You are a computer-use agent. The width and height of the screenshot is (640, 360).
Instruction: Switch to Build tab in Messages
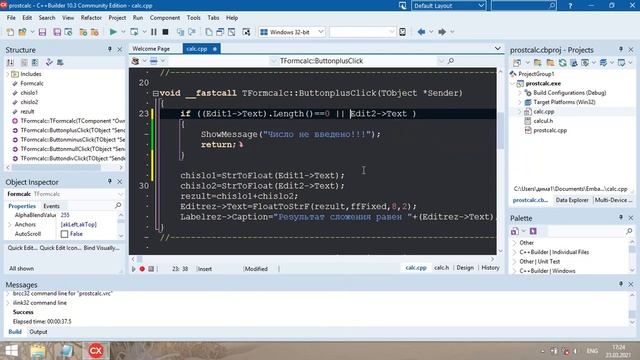pyautogui.click(x=15, y=332)
